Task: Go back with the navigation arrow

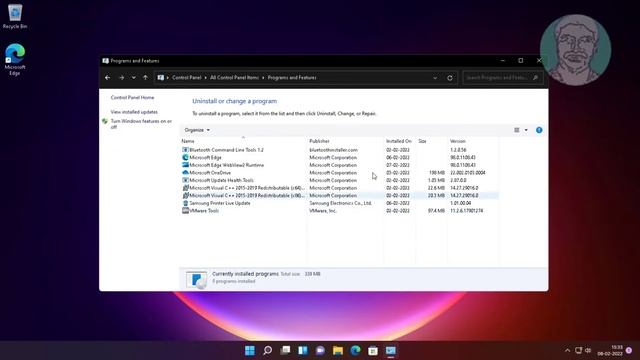Action: tap(107, 78)
